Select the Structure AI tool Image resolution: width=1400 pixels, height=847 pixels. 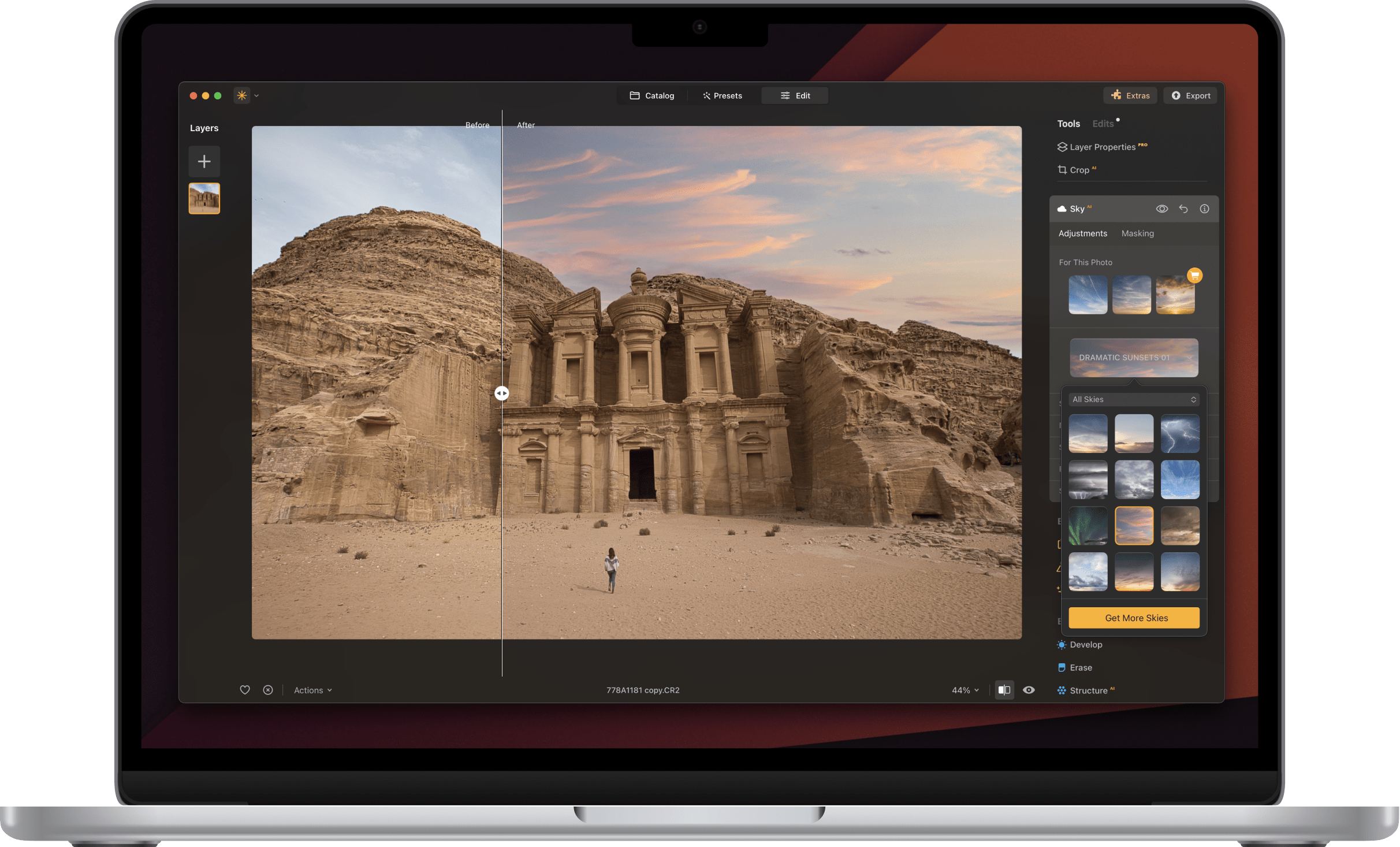(1090, 690)
